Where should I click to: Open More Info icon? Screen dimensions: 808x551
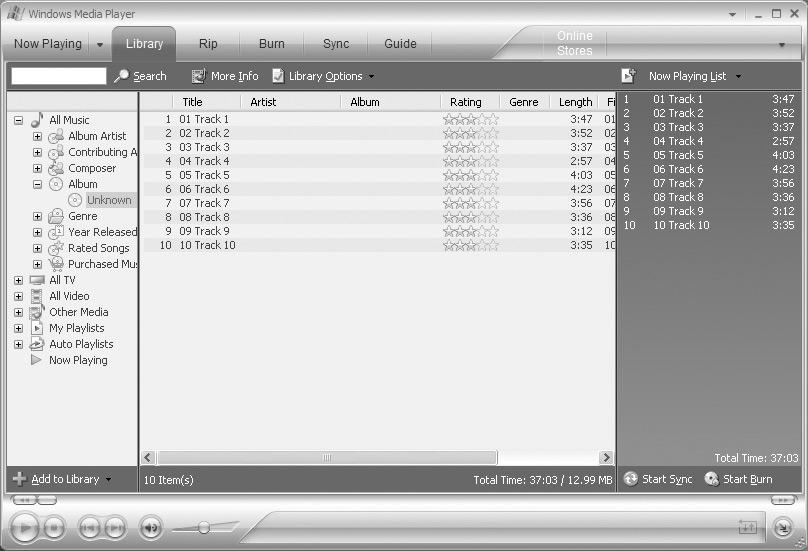tap(199, 76)
